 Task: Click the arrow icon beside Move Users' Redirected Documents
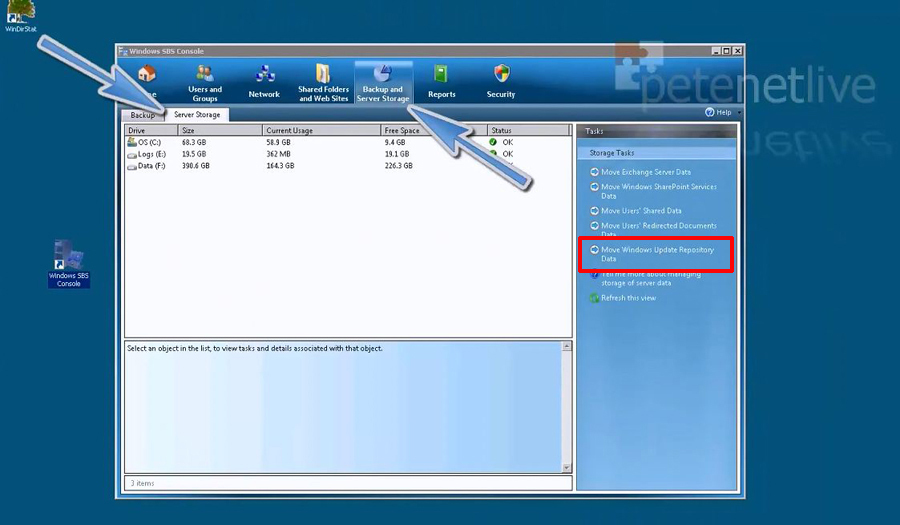click(x=595, y=225)
